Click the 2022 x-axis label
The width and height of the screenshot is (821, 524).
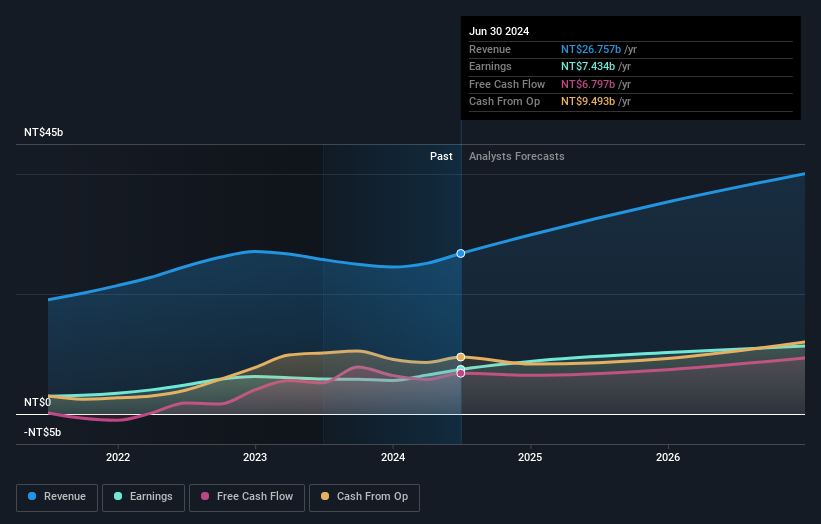(118, 457)
